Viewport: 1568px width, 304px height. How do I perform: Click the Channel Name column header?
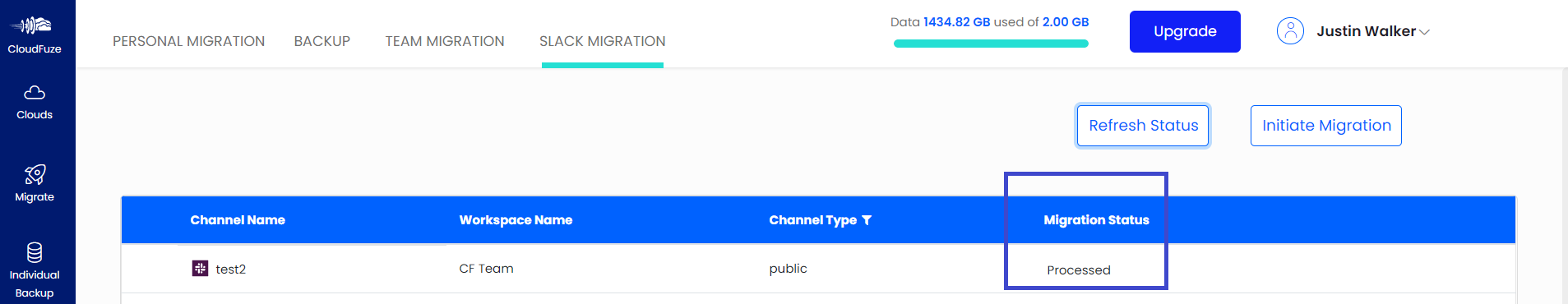tap(238, 220)
